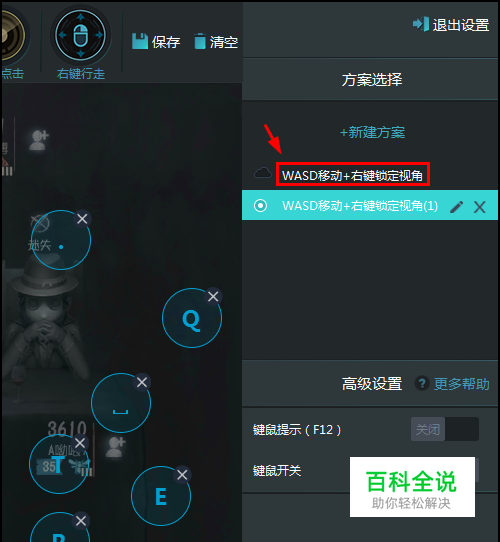Screen dimensions: 500x542
Task: Delete the WASD移动+右键锁定视角(1) scheme
Action: pos(480,207)
